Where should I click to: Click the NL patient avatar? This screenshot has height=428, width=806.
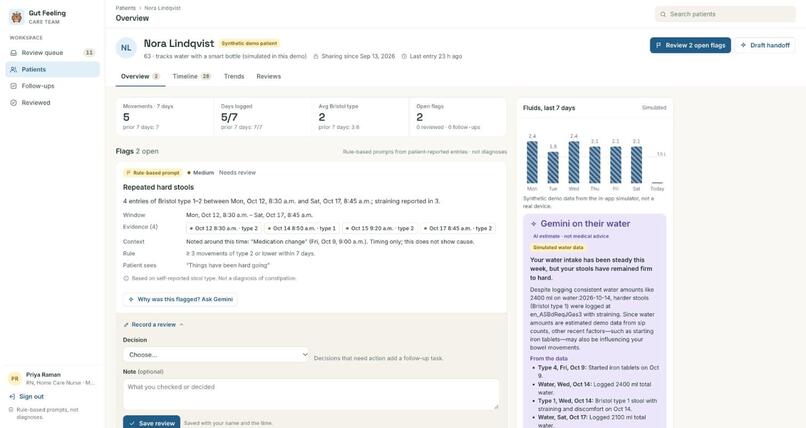[x=126, y=48]
